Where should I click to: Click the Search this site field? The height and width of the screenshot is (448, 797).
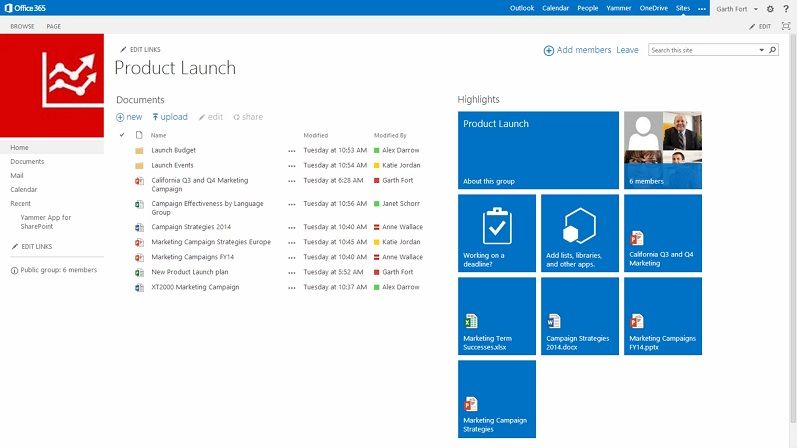coord(702,50)
